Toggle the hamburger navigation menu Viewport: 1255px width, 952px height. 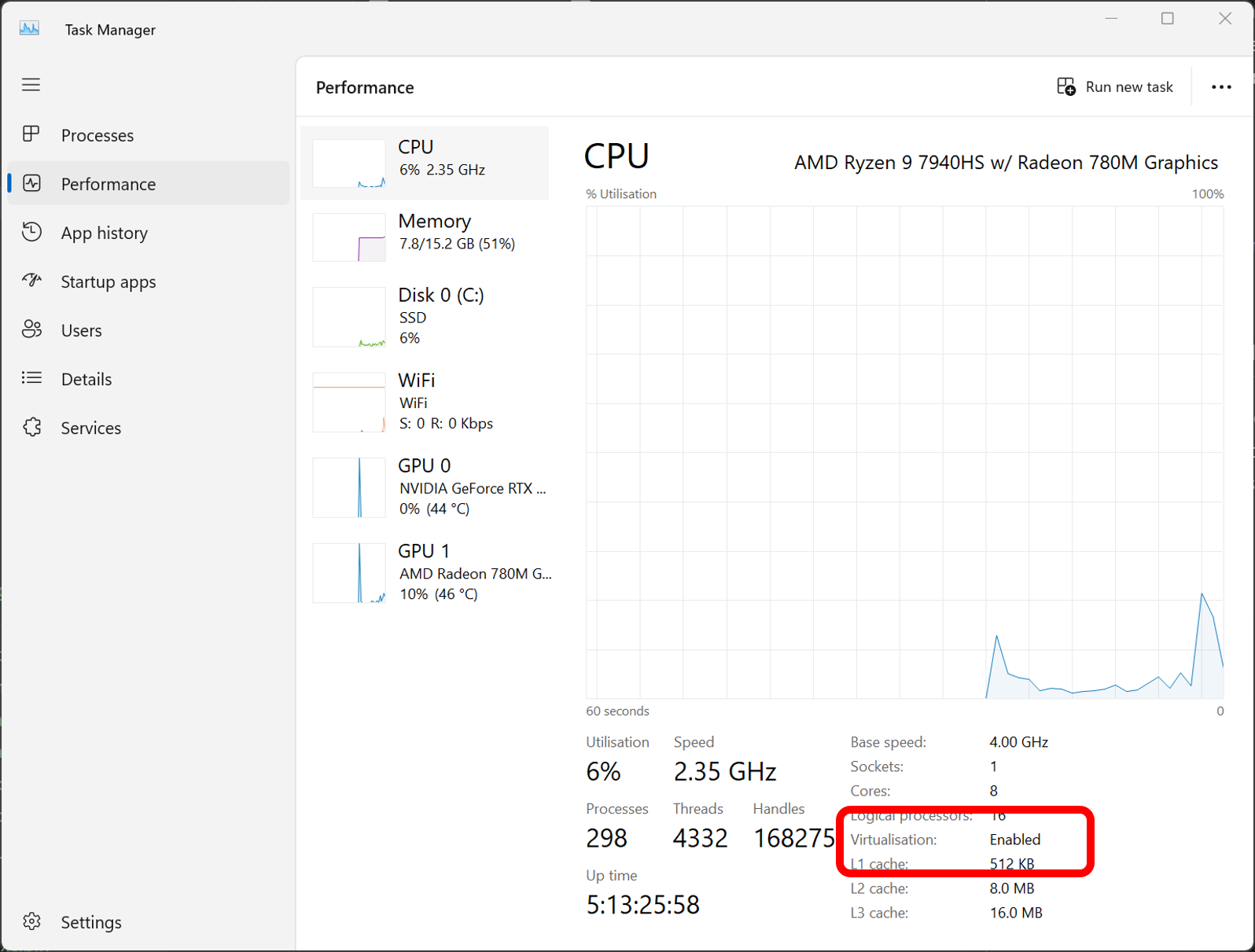click(x=31, y=85)
